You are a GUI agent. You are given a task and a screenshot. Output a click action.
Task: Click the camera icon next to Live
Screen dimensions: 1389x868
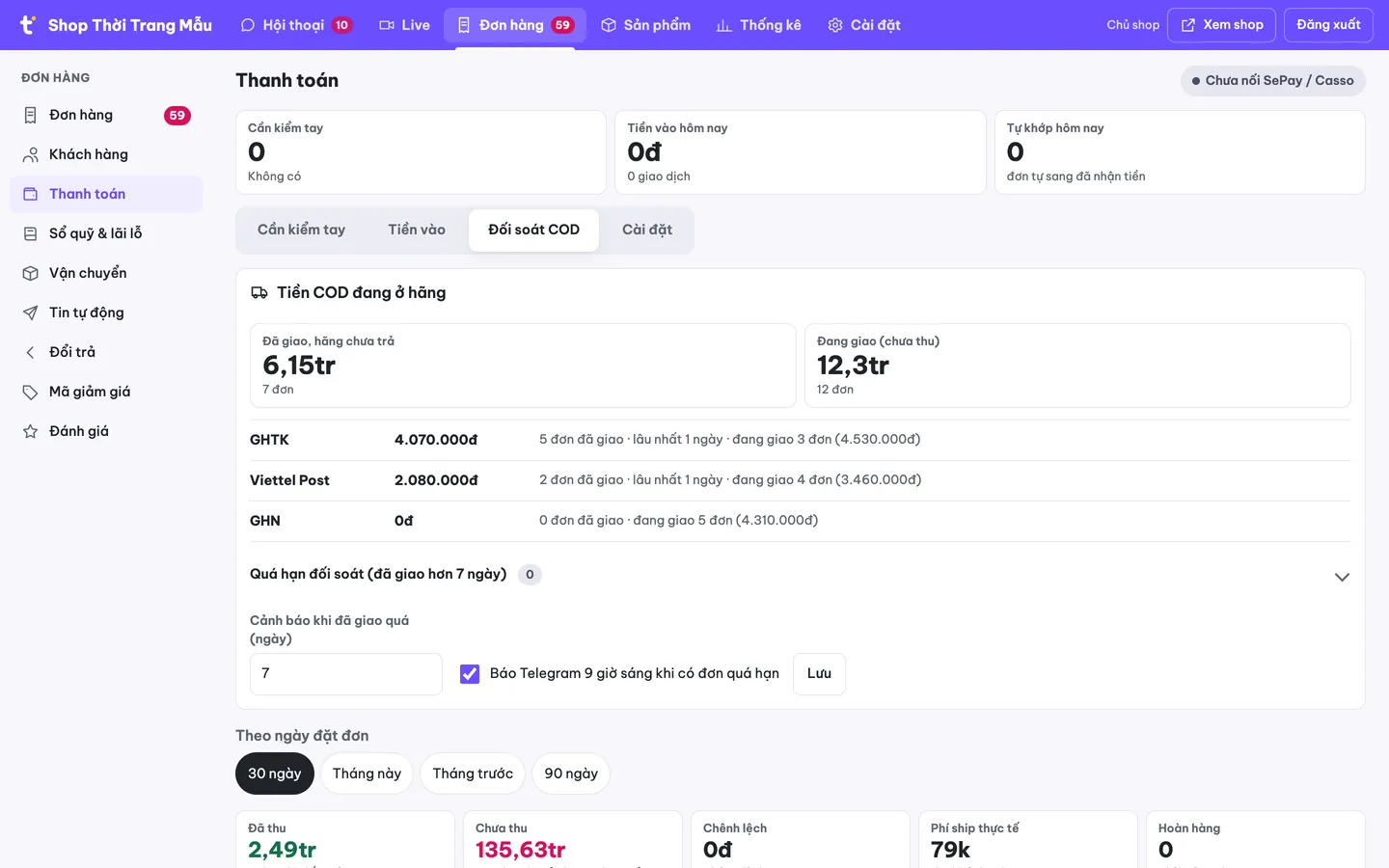tap(387, 25)
